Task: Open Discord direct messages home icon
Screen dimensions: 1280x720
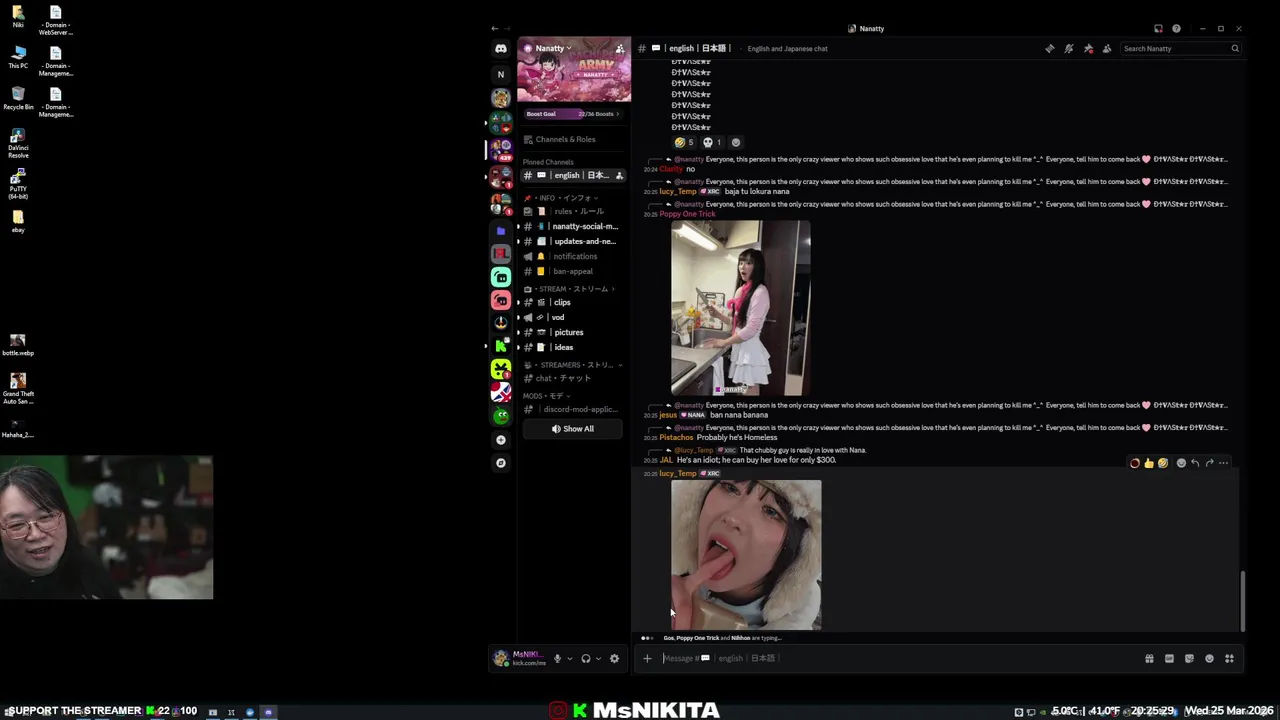Action: (501, 48)
